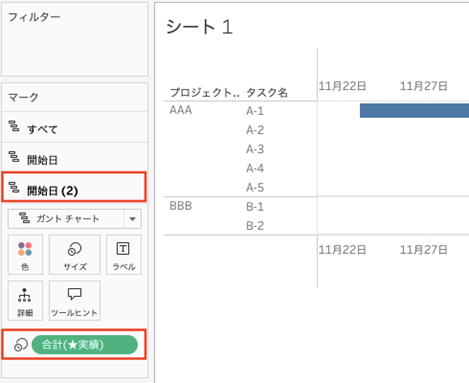
Task: Click the シート 1 sheet title
Action: [199, 27]
